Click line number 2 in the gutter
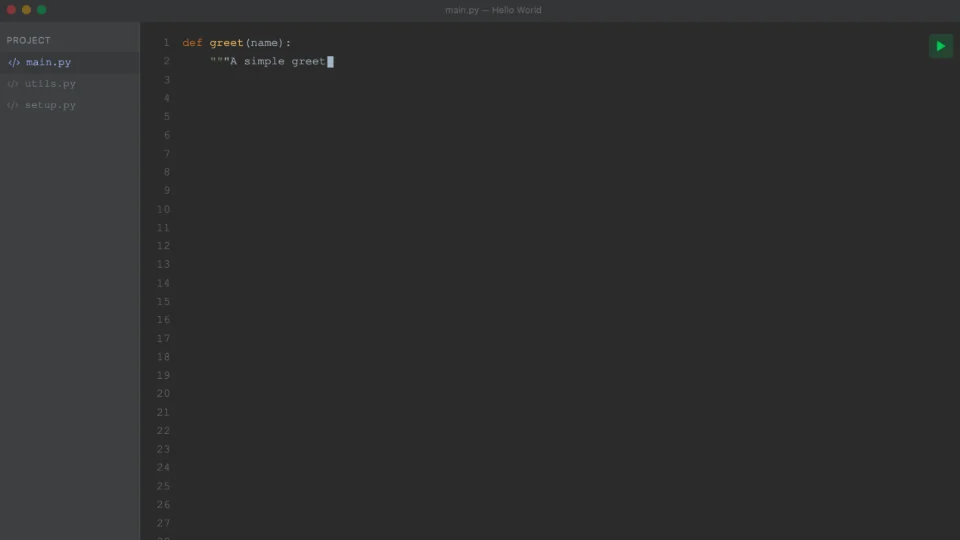This screenshot has height=540, width=960. click(166, 61)
